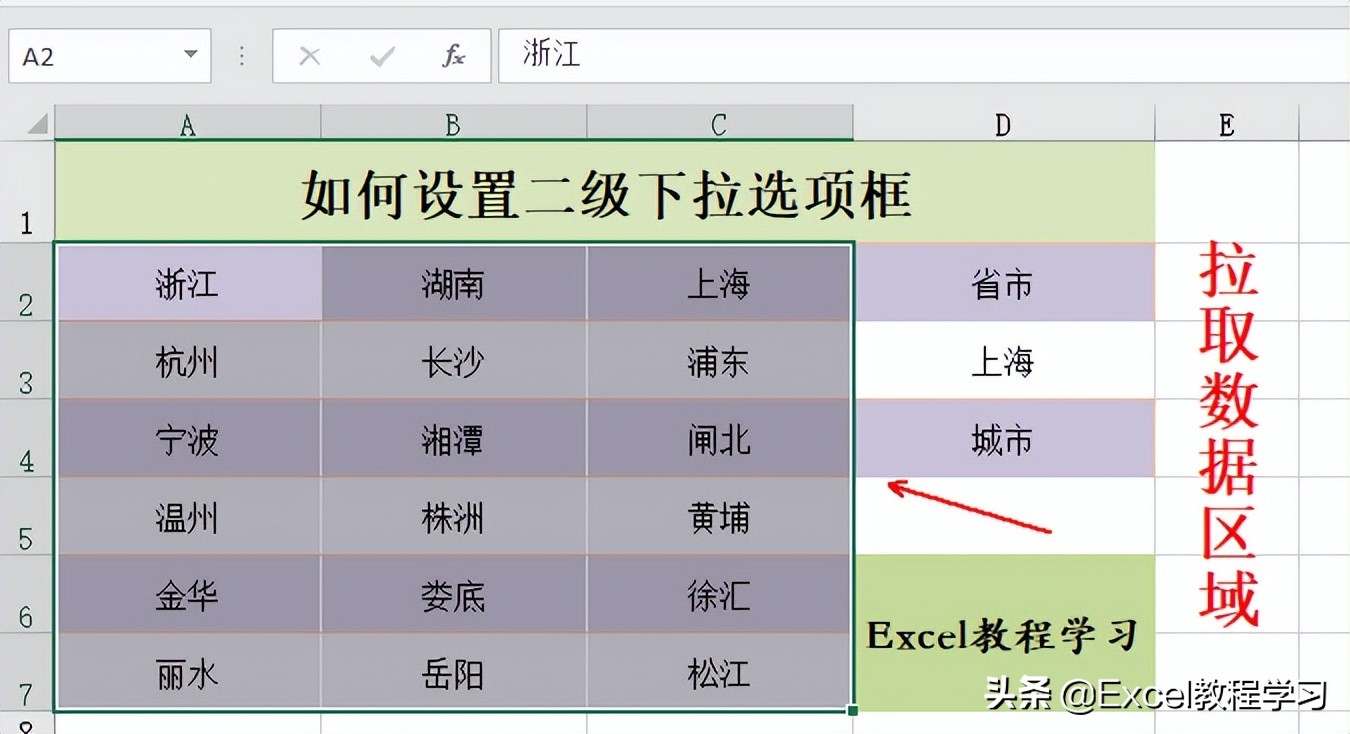This screenshot has width=1350, height=734.
Task: Select cell containing 株洲
Action: [453, 516]
